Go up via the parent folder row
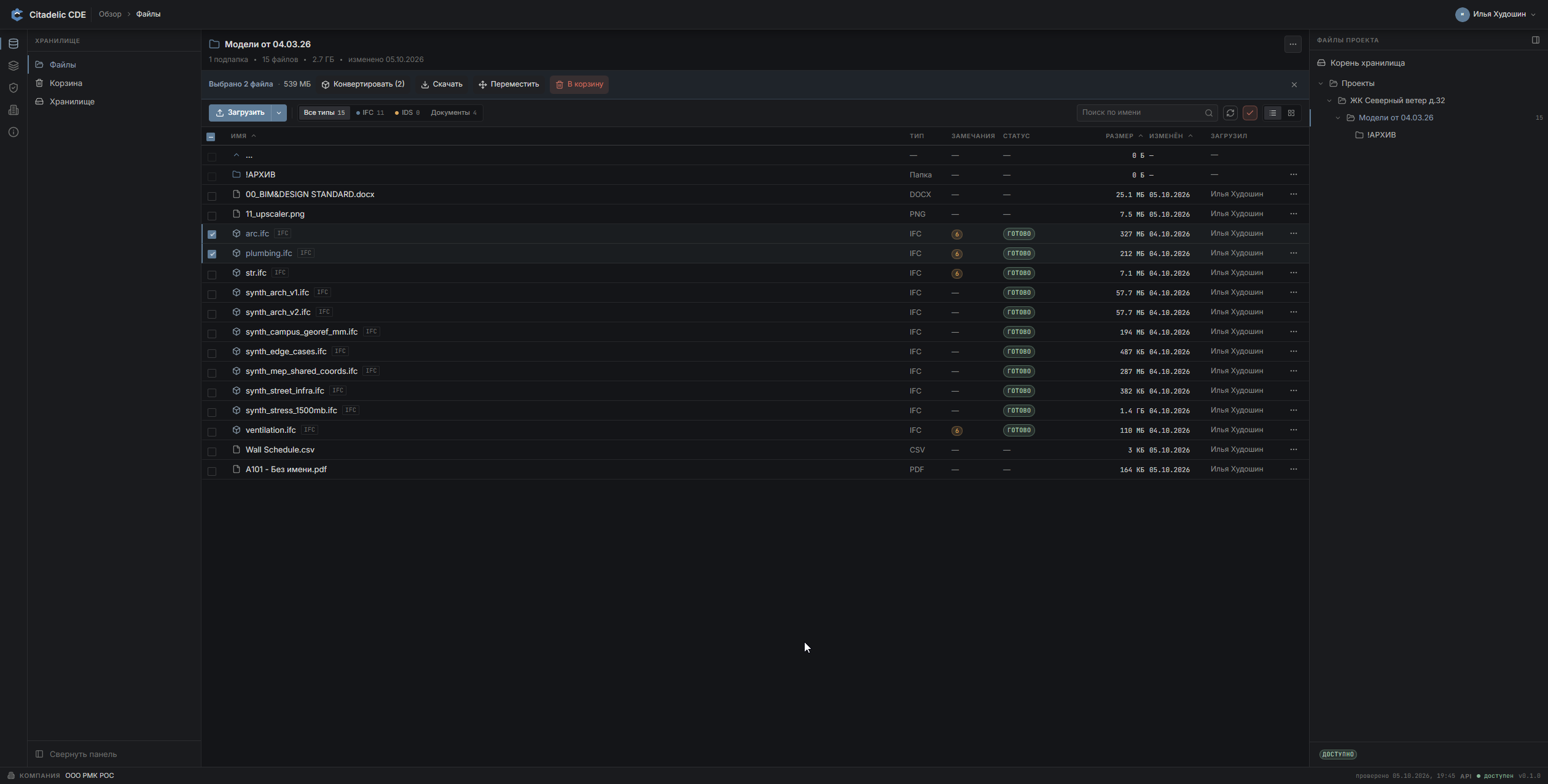The image size is (1548, 784). point(754,155)
